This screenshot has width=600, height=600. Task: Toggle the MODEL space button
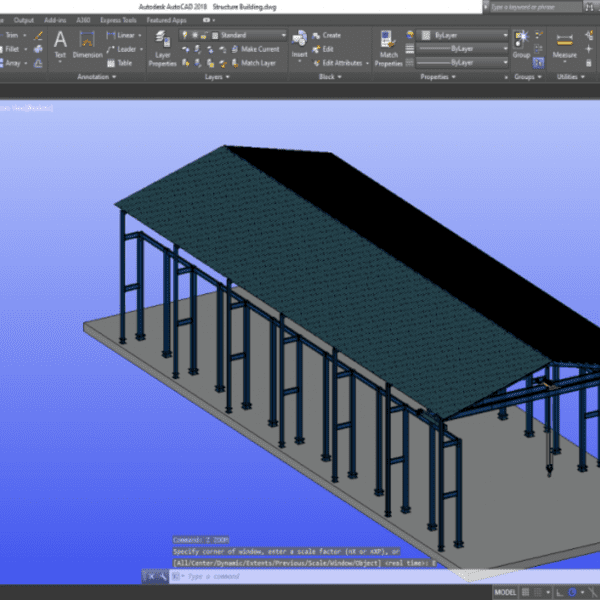(x=506, y=592)
